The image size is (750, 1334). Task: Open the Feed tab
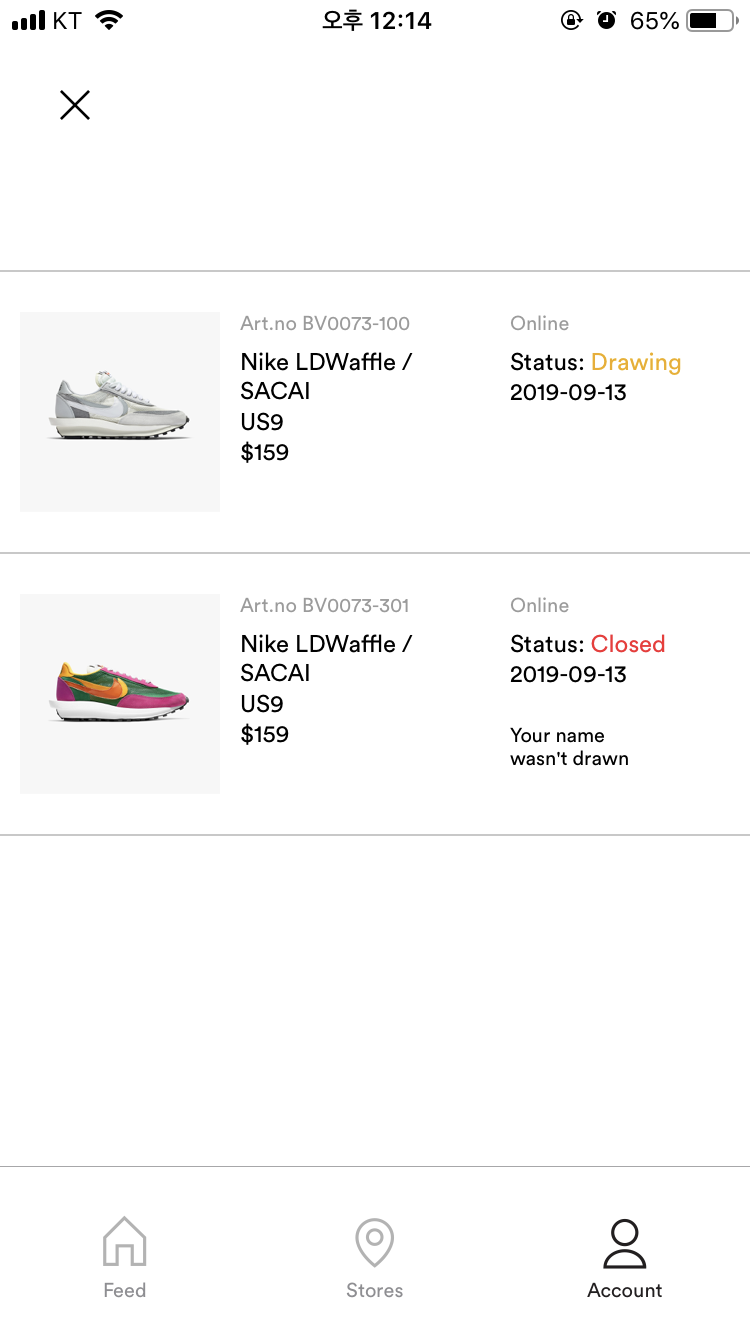pos(125,1258)
